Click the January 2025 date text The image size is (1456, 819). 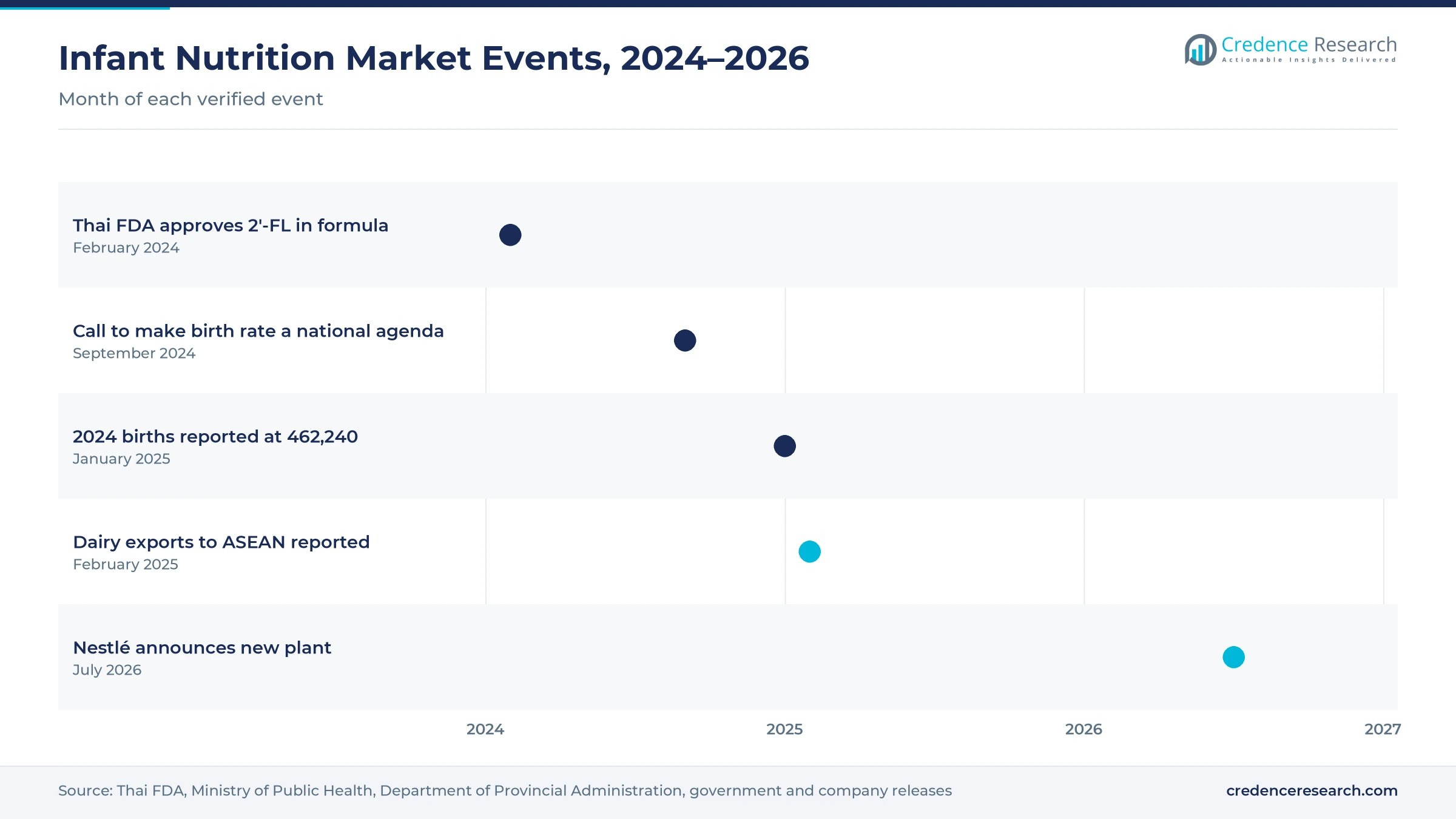pos(121,459)
